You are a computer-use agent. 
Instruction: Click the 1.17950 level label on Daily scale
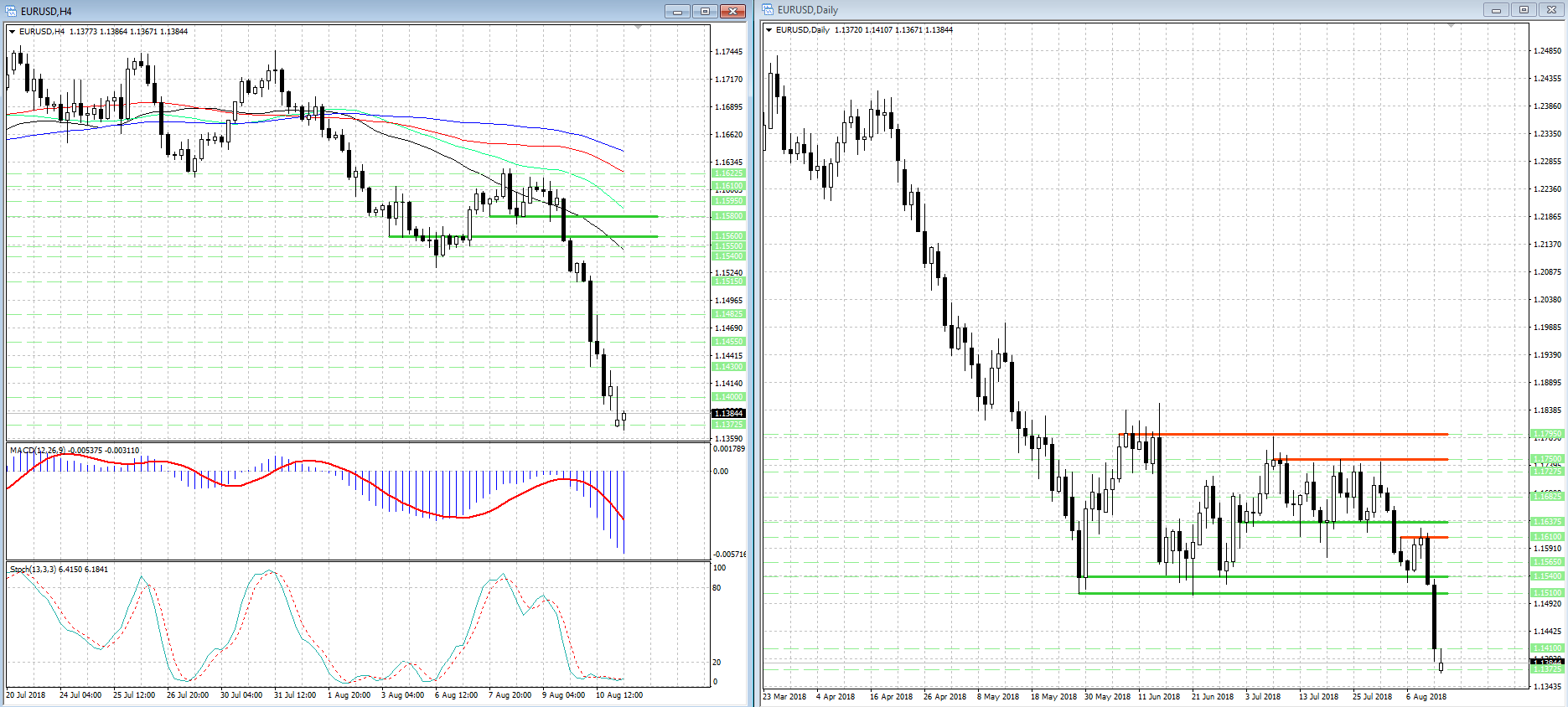point(1547,434)
